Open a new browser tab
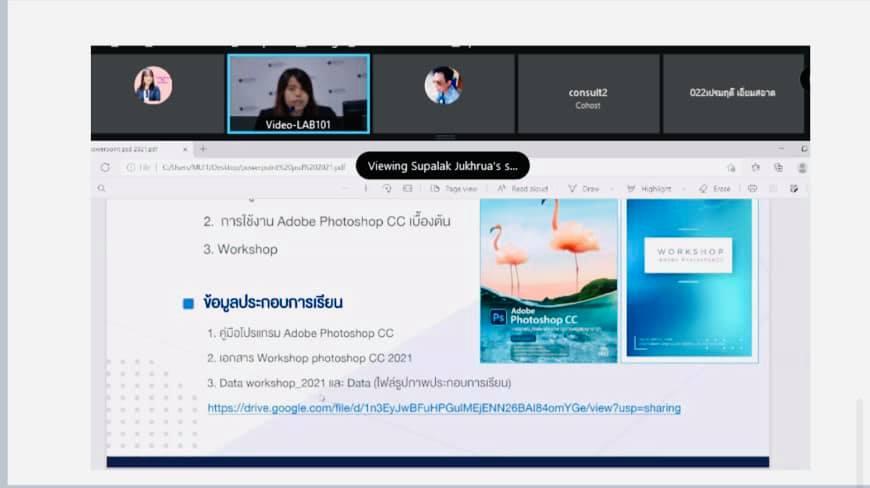The height and width of the screenshot is (488, 870). [203, 149]
